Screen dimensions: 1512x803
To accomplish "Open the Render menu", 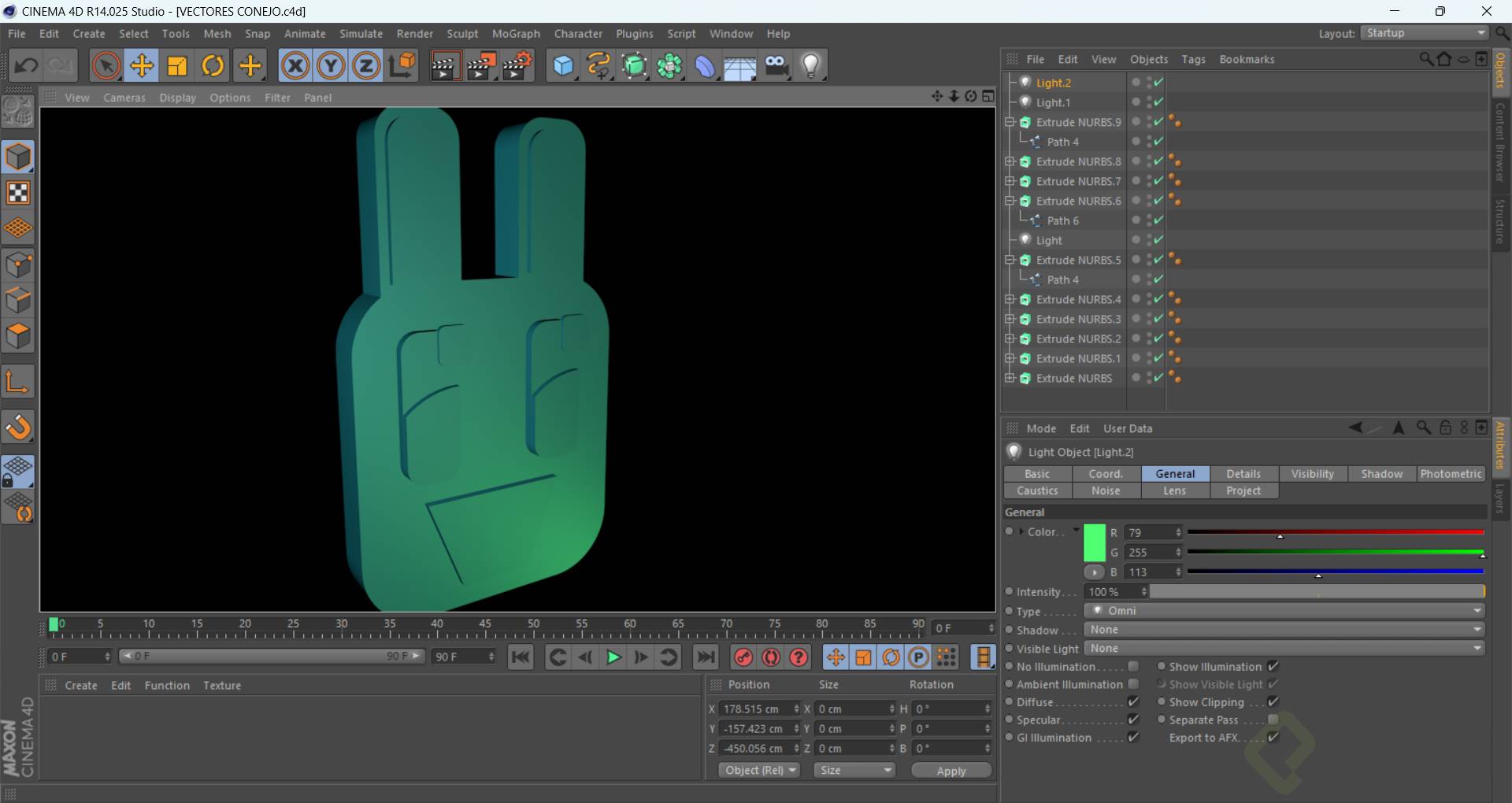I will pos(415,34).
